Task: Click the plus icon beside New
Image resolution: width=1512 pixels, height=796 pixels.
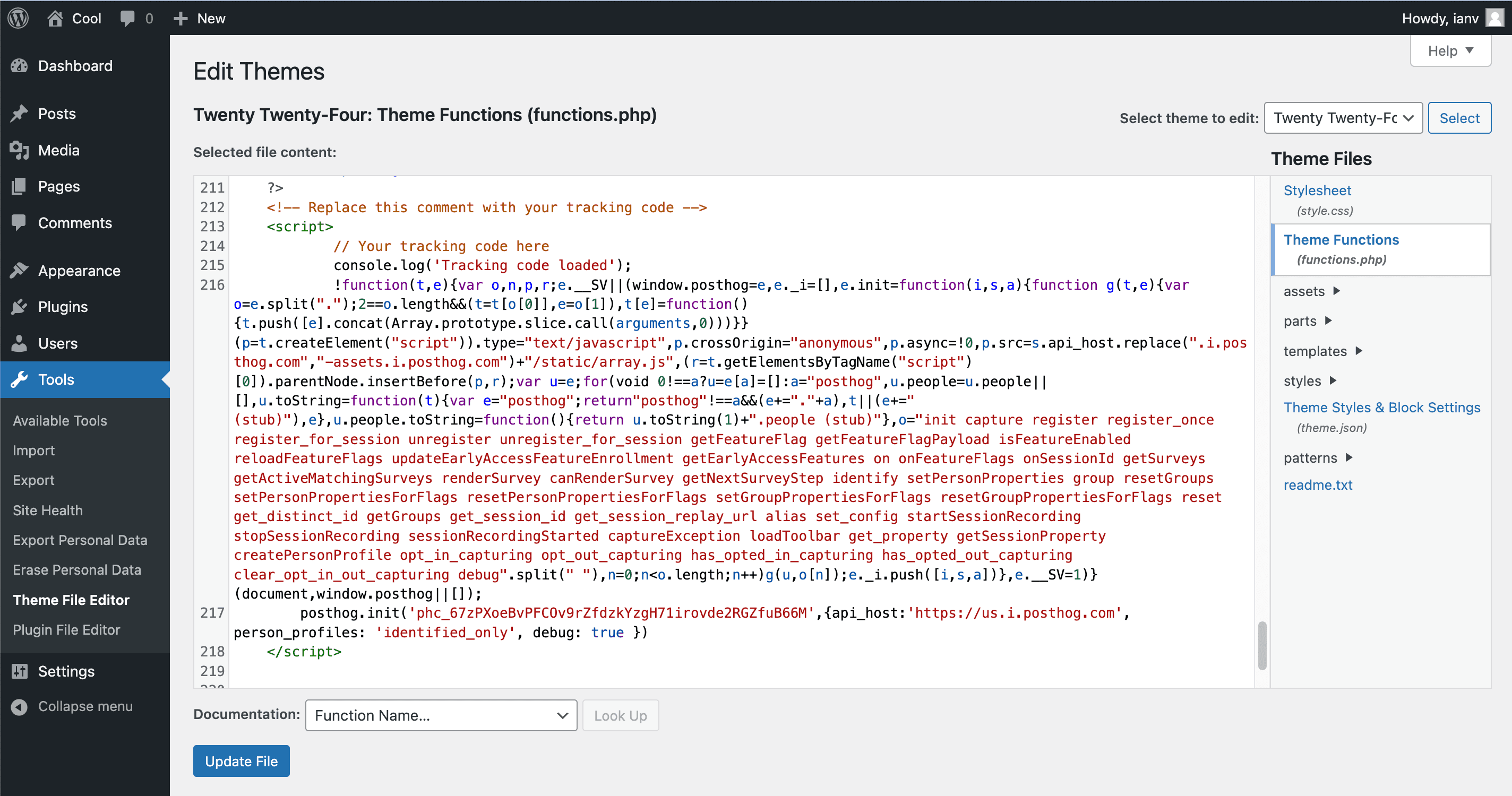Action: coord(180,18)
